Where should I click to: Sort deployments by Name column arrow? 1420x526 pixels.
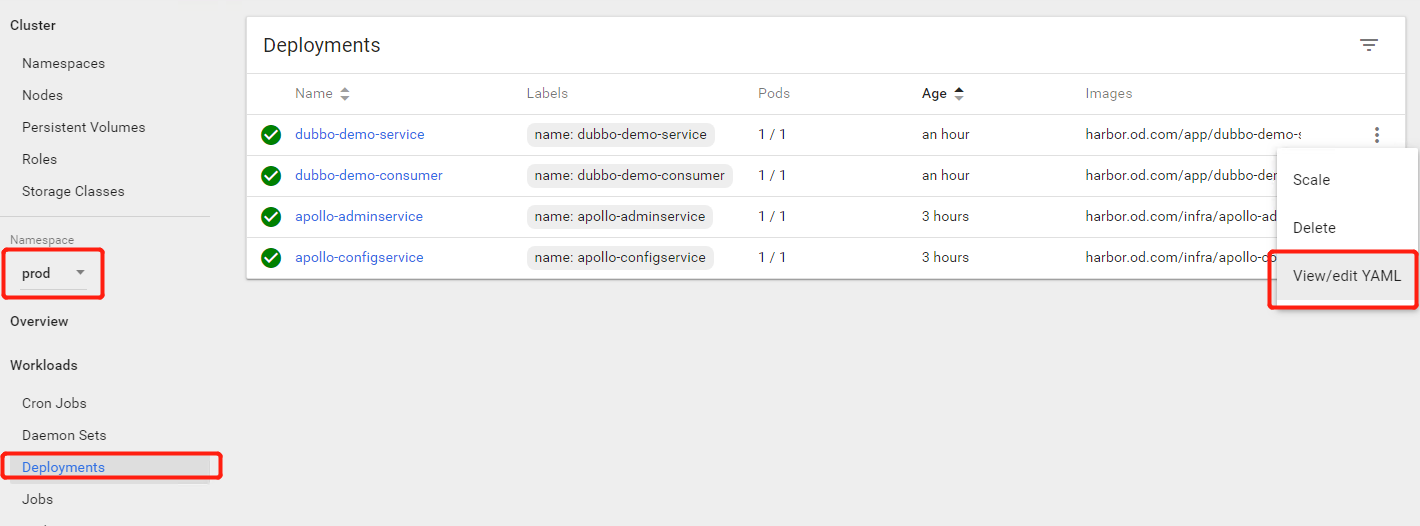pyautogui.click(x=345, y=94)
